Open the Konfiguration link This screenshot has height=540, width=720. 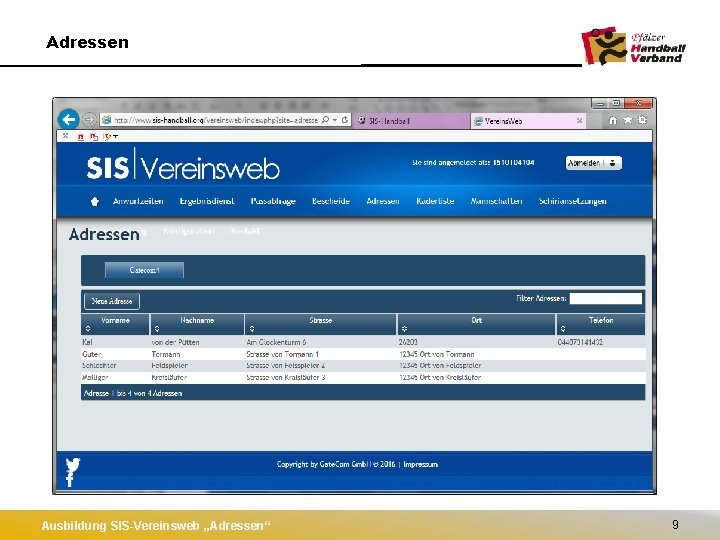click(189, 231)
